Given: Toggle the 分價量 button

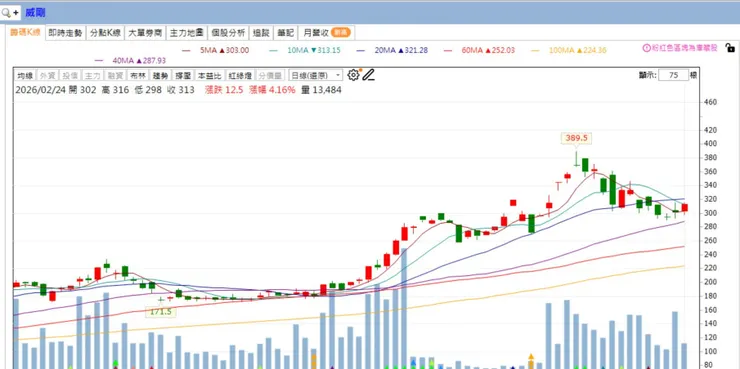Looking at the screenshot, I should click(x=270, y=75).
